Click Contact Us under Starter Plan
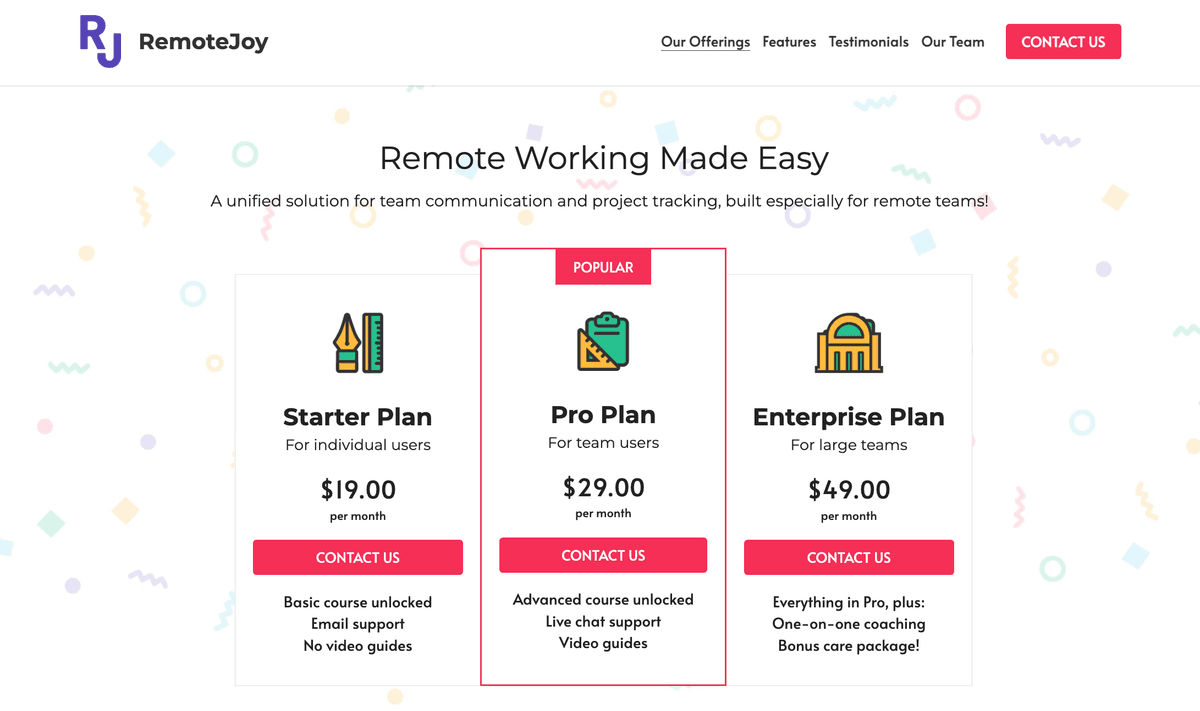Image resolution: width=1200 pixels, height=711 pixels. (x=358, y=558)
